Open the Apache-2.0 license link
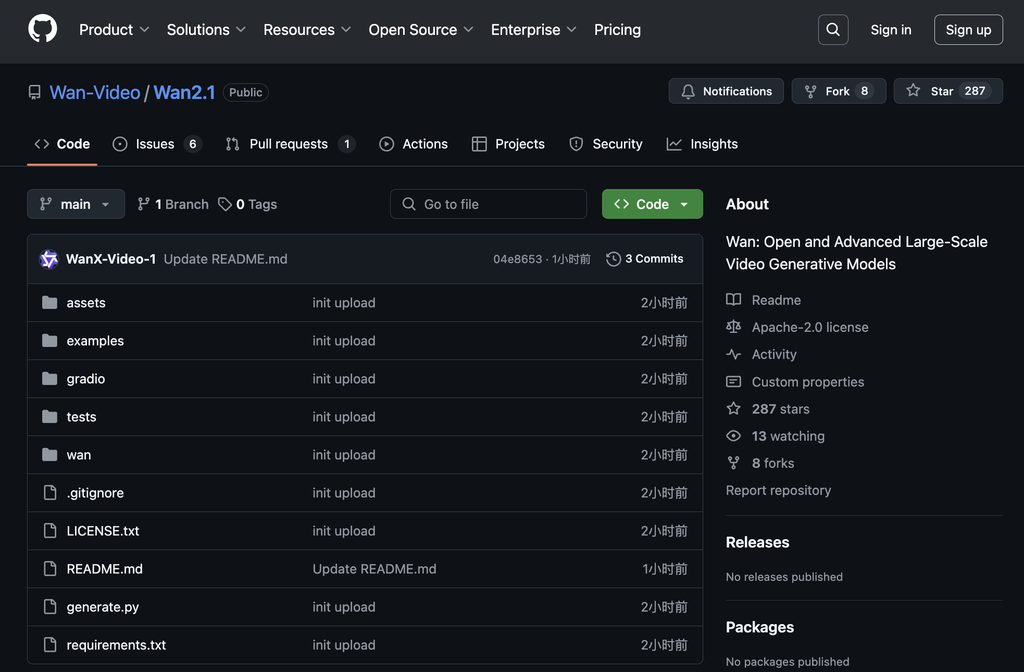 point(810,327)
